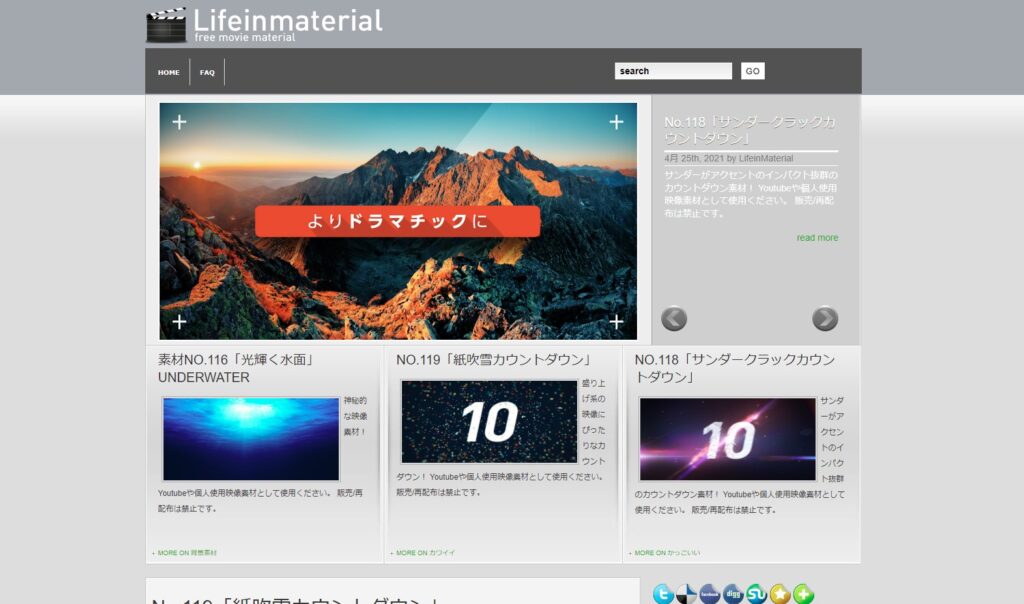
Task: Advance slider with right arrow button
Action: (x=825, y=318)
